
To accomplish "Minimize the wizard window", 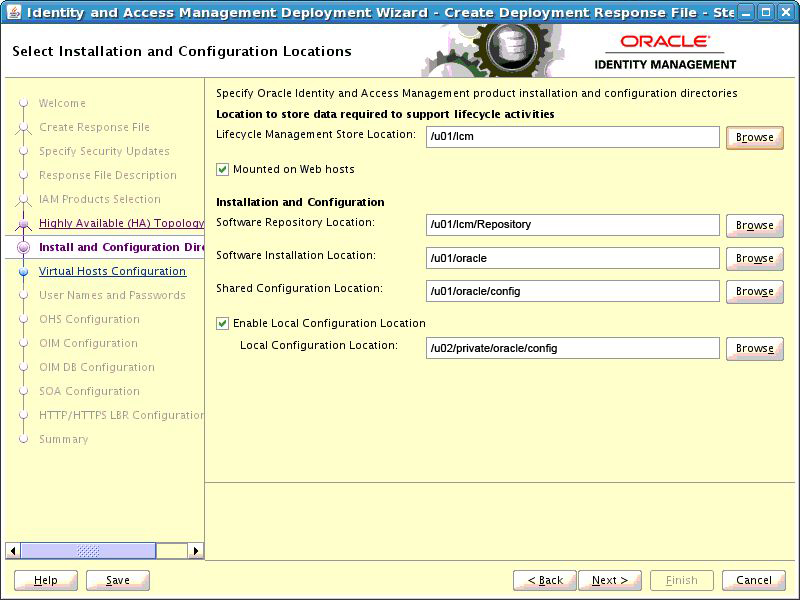I will pyautogui.click(x=746, y=12).
